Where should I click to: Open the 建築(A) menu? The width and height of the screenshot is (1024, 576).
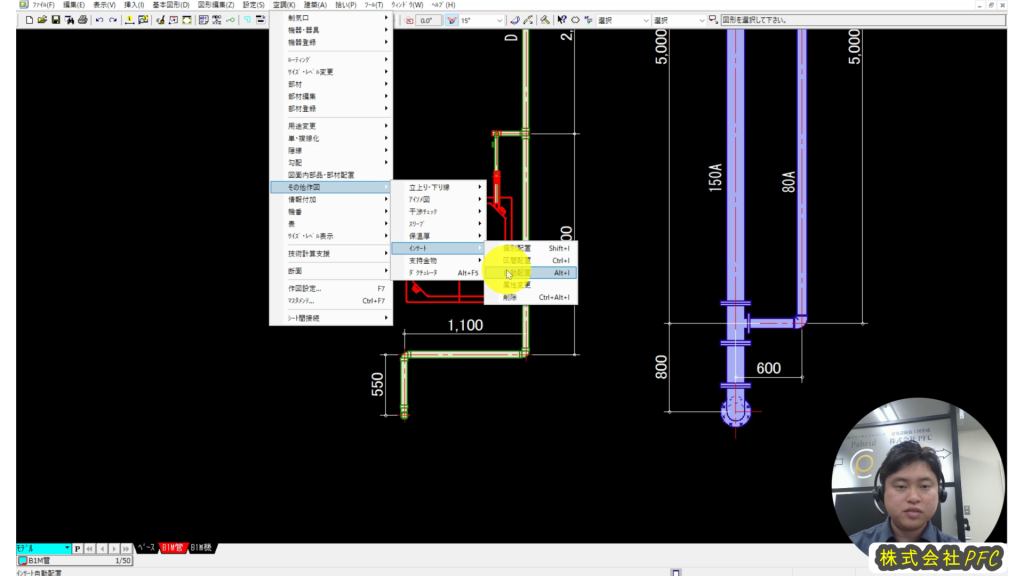coord(315,5)
